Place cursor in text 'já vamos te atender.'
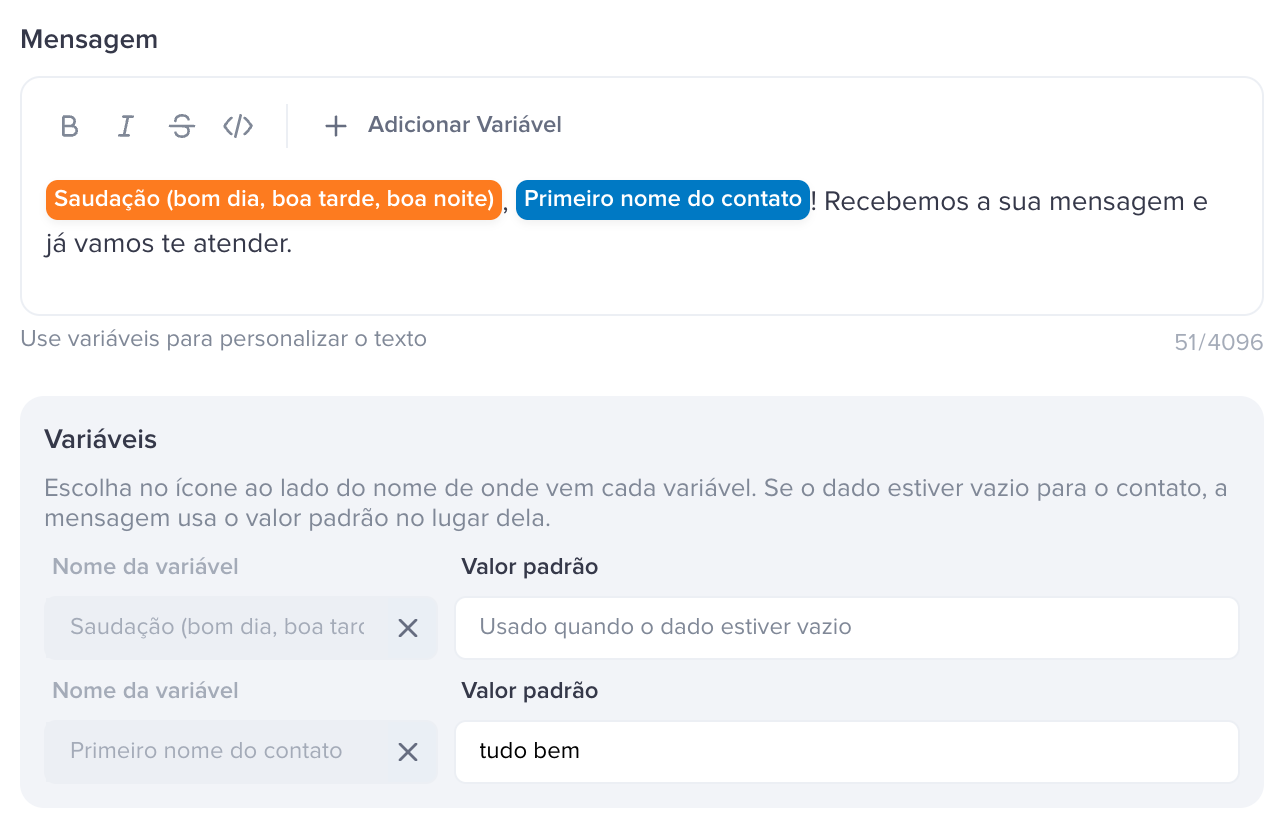This screenshot has width=1284, height=826. coord(168,244)
